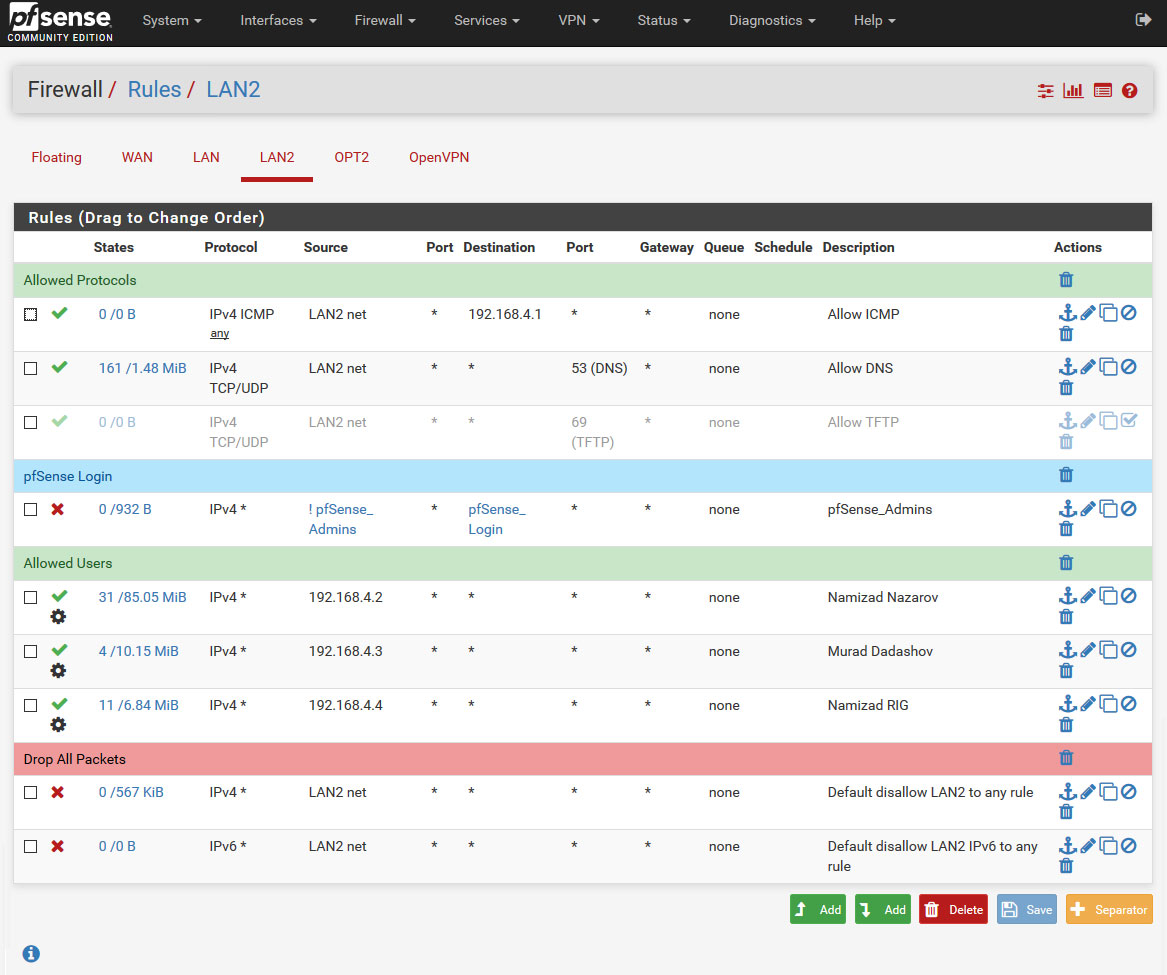This screenshot has width=1167, height=975.
Task: Open the Interfaces dropdown menu
Action: tap(278, 21)
